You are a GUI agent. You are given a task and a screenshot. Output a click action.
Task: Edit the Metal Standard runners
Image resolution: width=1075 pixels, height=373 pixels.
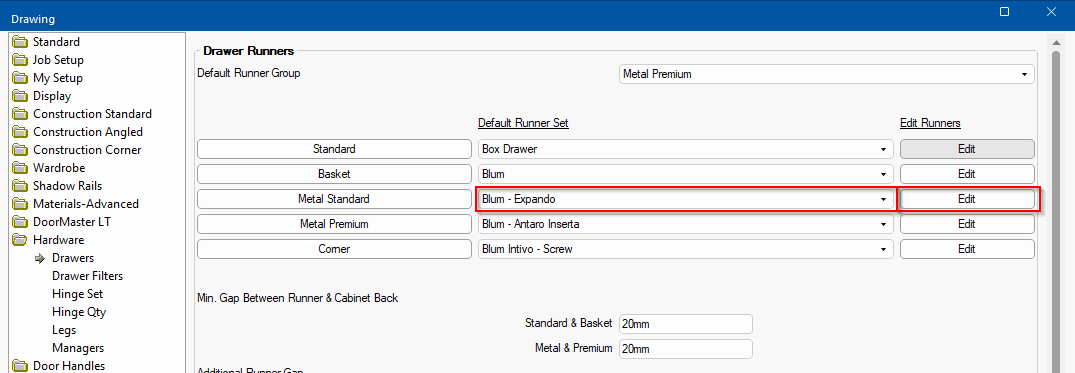(x=967, y=199)
